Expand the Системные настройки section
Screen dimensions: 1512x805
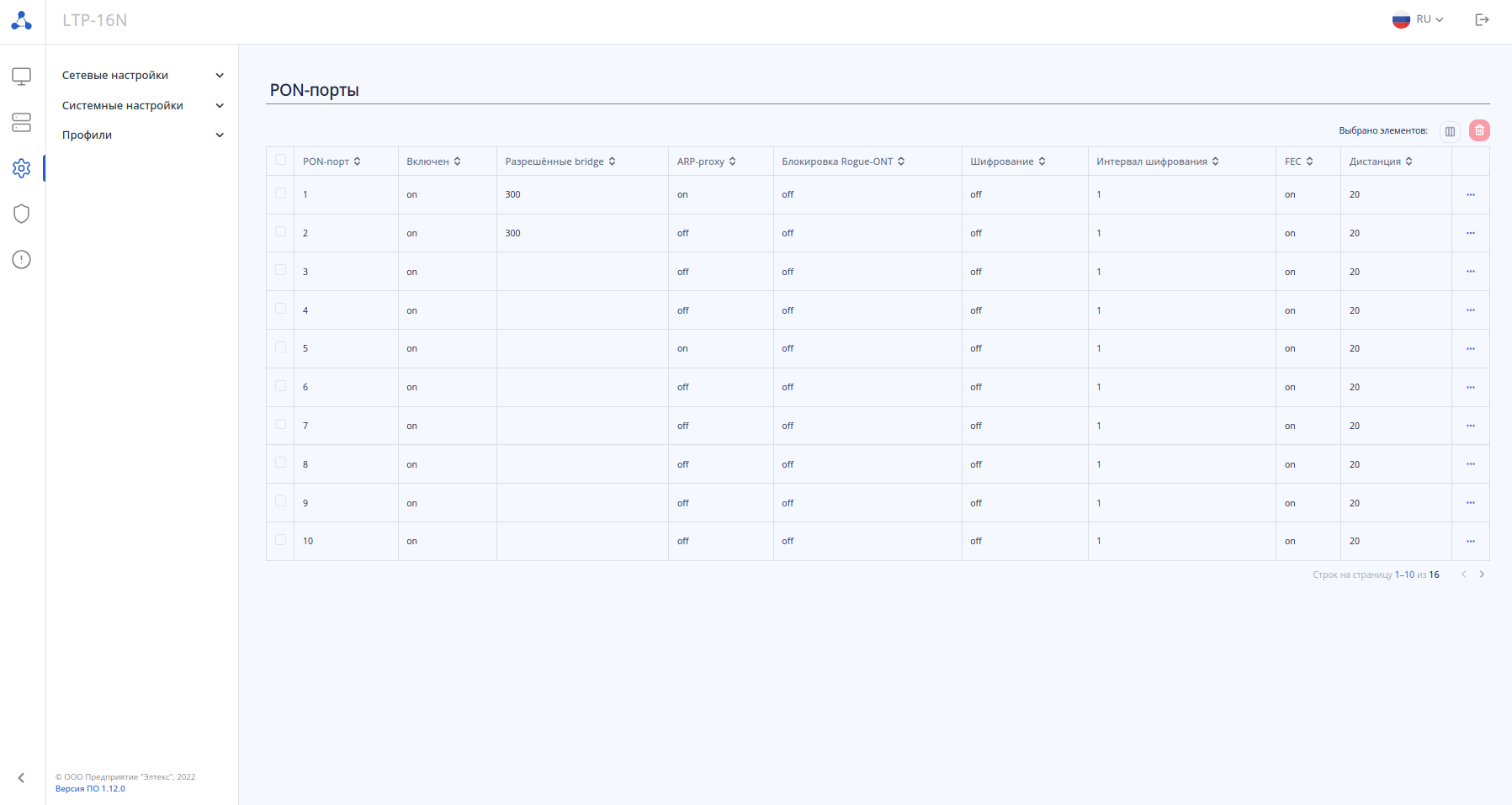tap(142, 105)
